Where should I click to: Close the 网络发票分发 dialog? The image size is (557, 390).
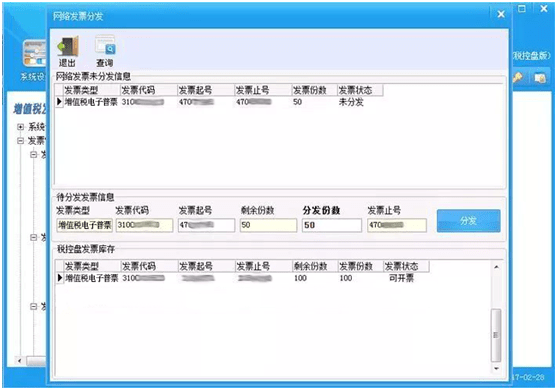501,14
